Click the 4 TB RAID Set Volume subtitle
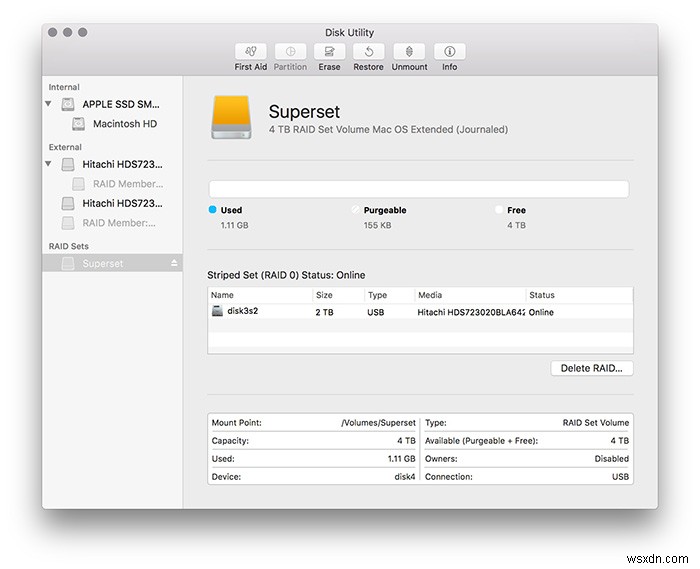 click(x=388, y=129)
